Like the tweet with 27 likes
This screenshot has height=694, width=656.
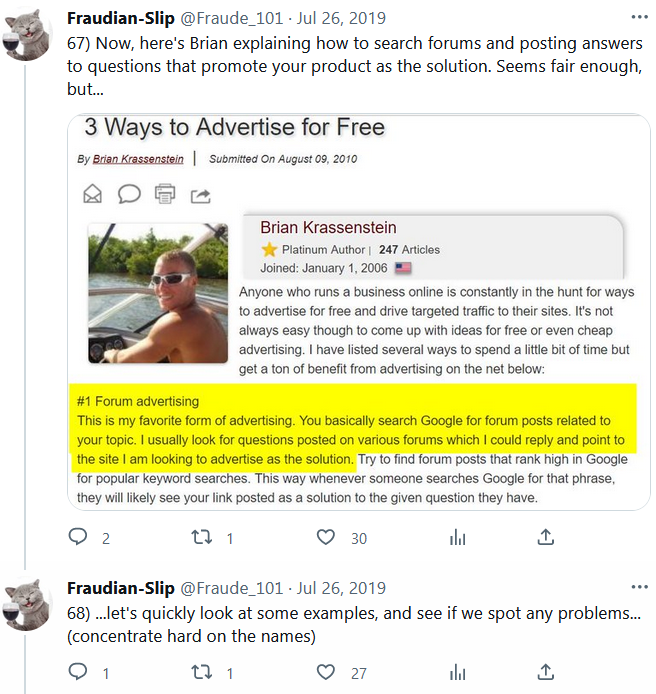pyautogui.click(x=326, y=672)
